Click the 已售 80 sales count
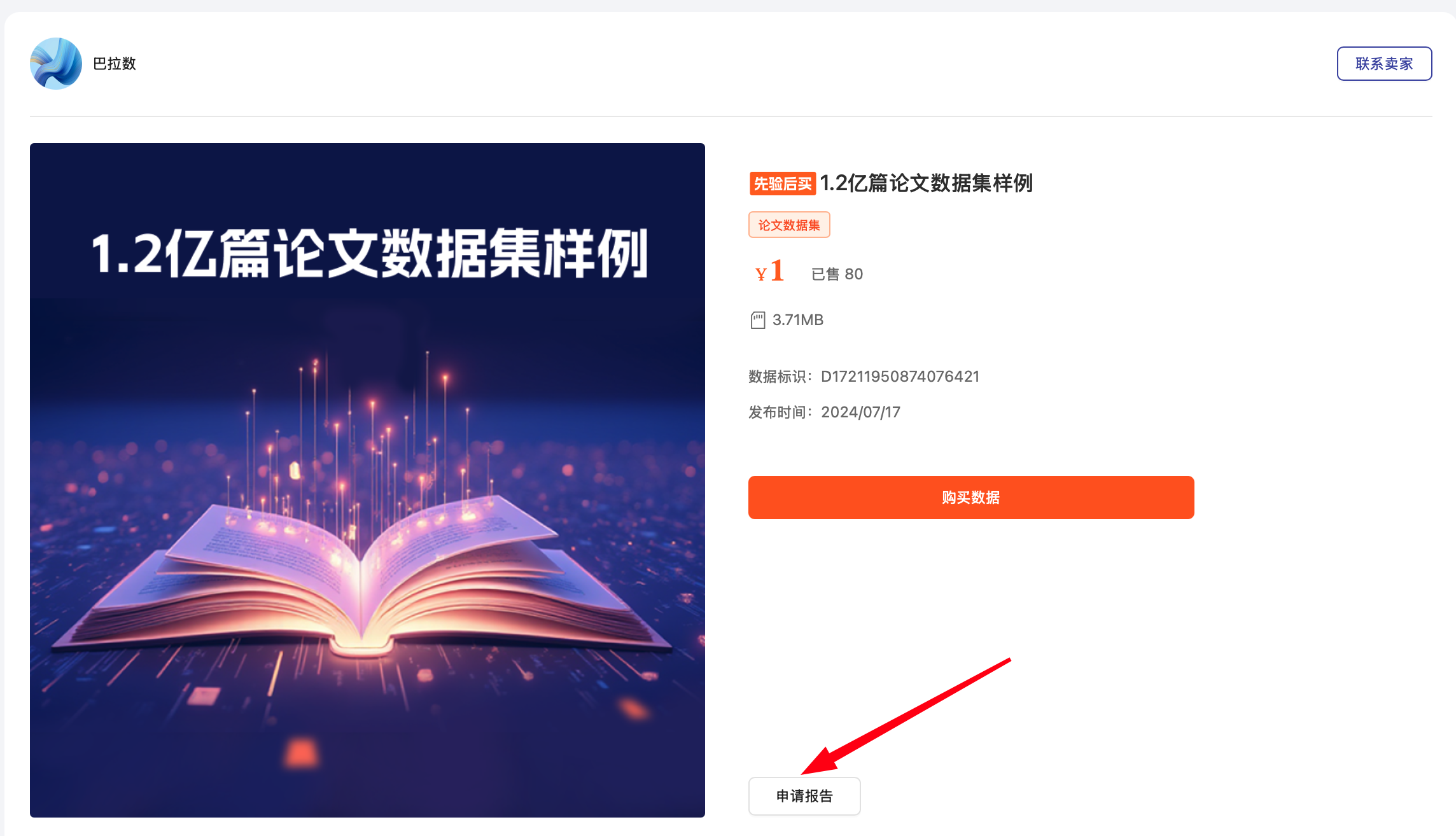This screenshot has height=836, width=1456. point(837,274)
